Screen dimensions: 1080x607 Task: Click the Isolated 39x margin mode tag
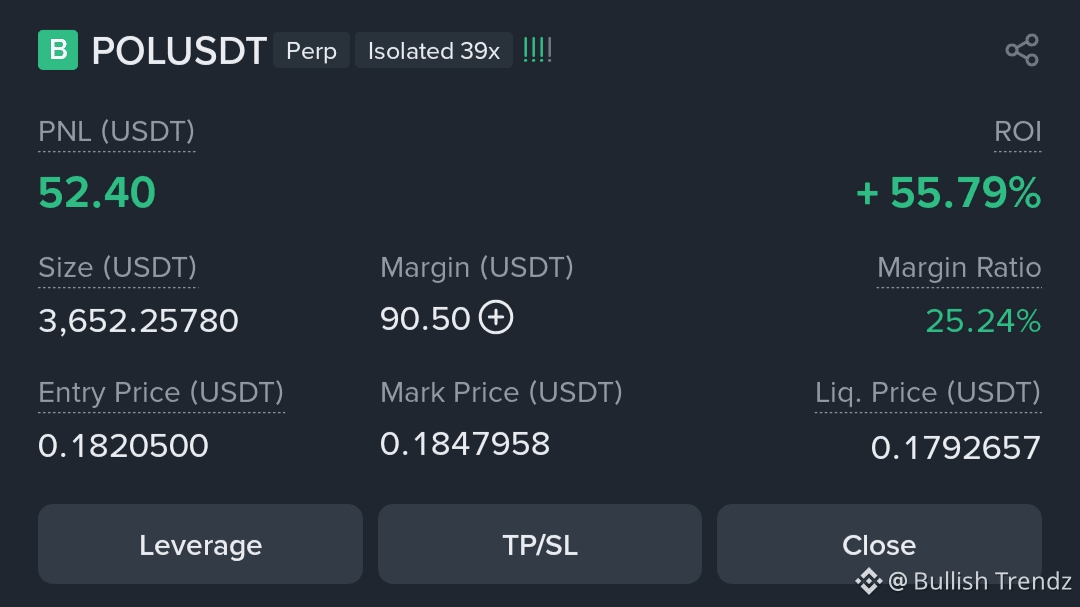[434, 51]
